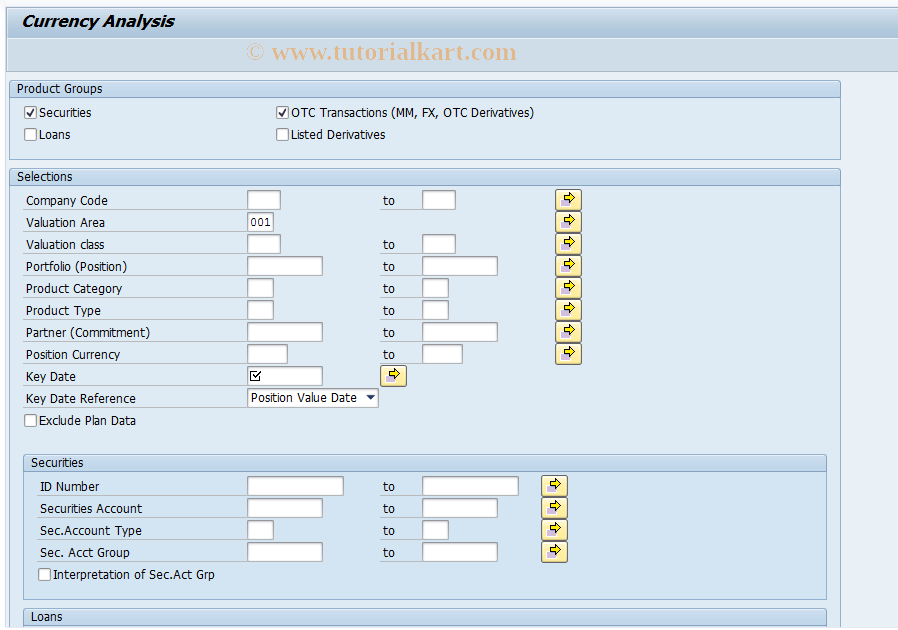Open multiple selection for Sec. Acct Group
Image resolution: width=898 pixels, height=630 pixels.
(x=554, y=552)
